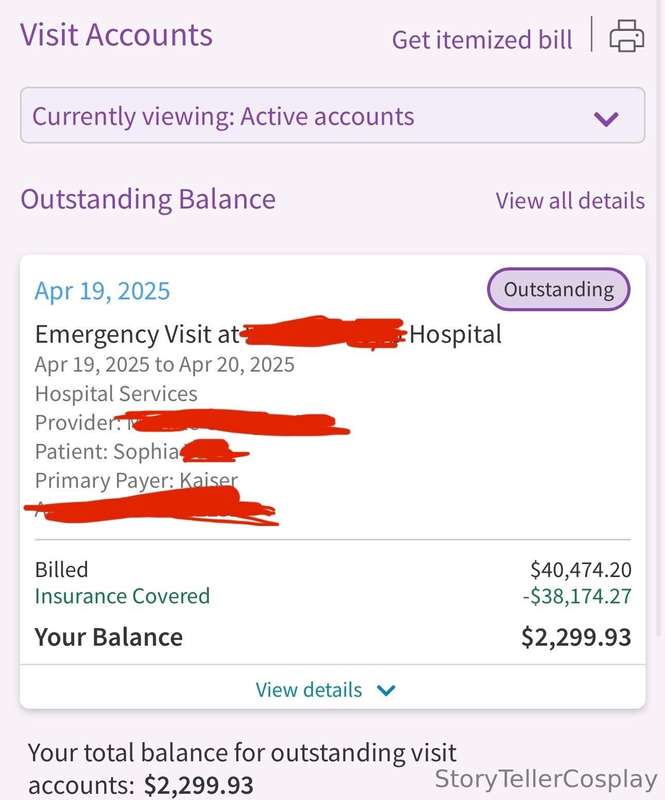The height and width of the screenshot is (800, 665).
Task: Expand the Currently viewing accounts dropdown
Action: pos(332,115)
